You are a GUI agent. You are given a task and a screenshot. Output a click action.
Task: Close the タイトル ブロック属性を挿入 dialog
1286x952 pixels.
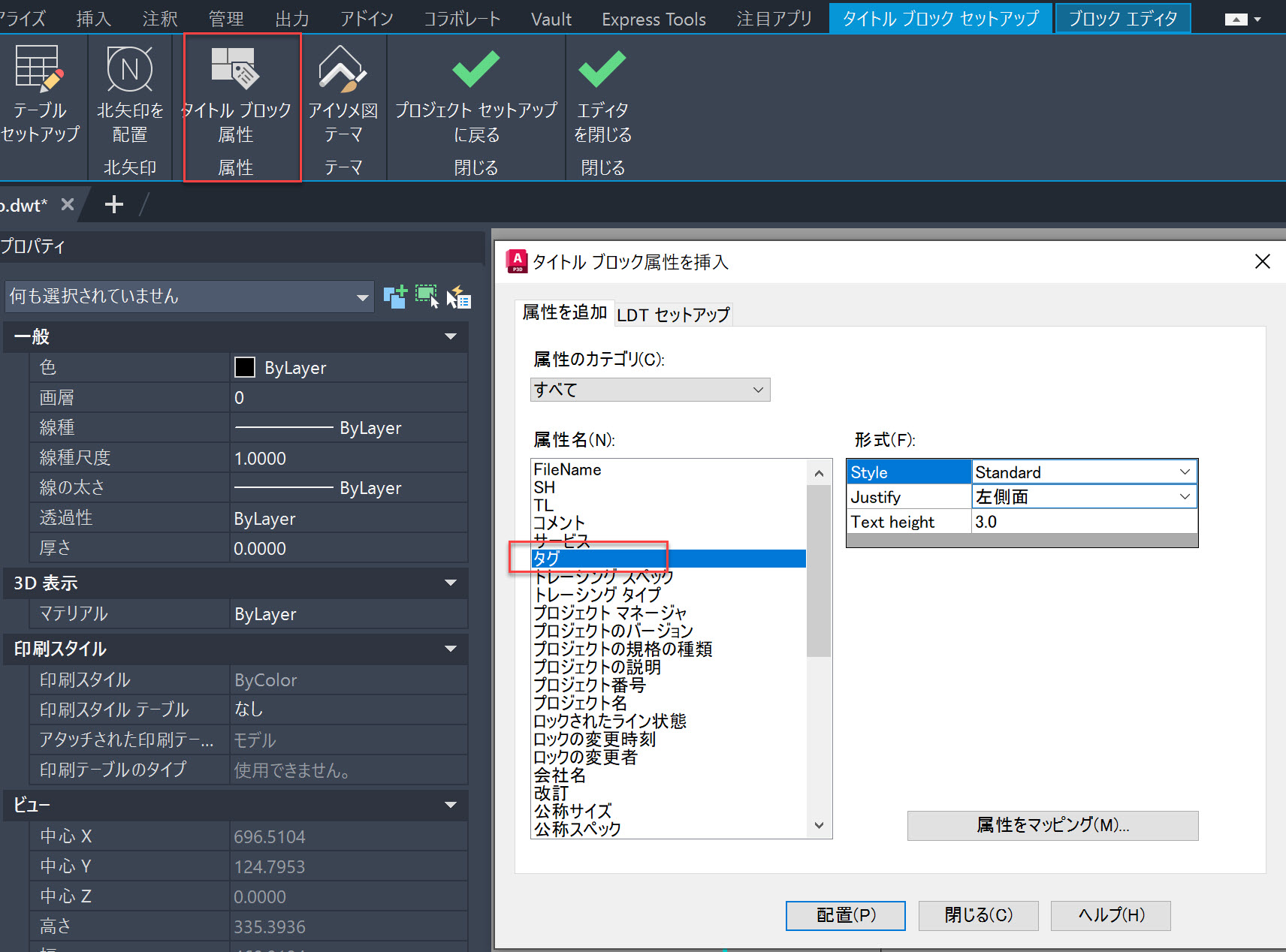[x=1262, y=261]
